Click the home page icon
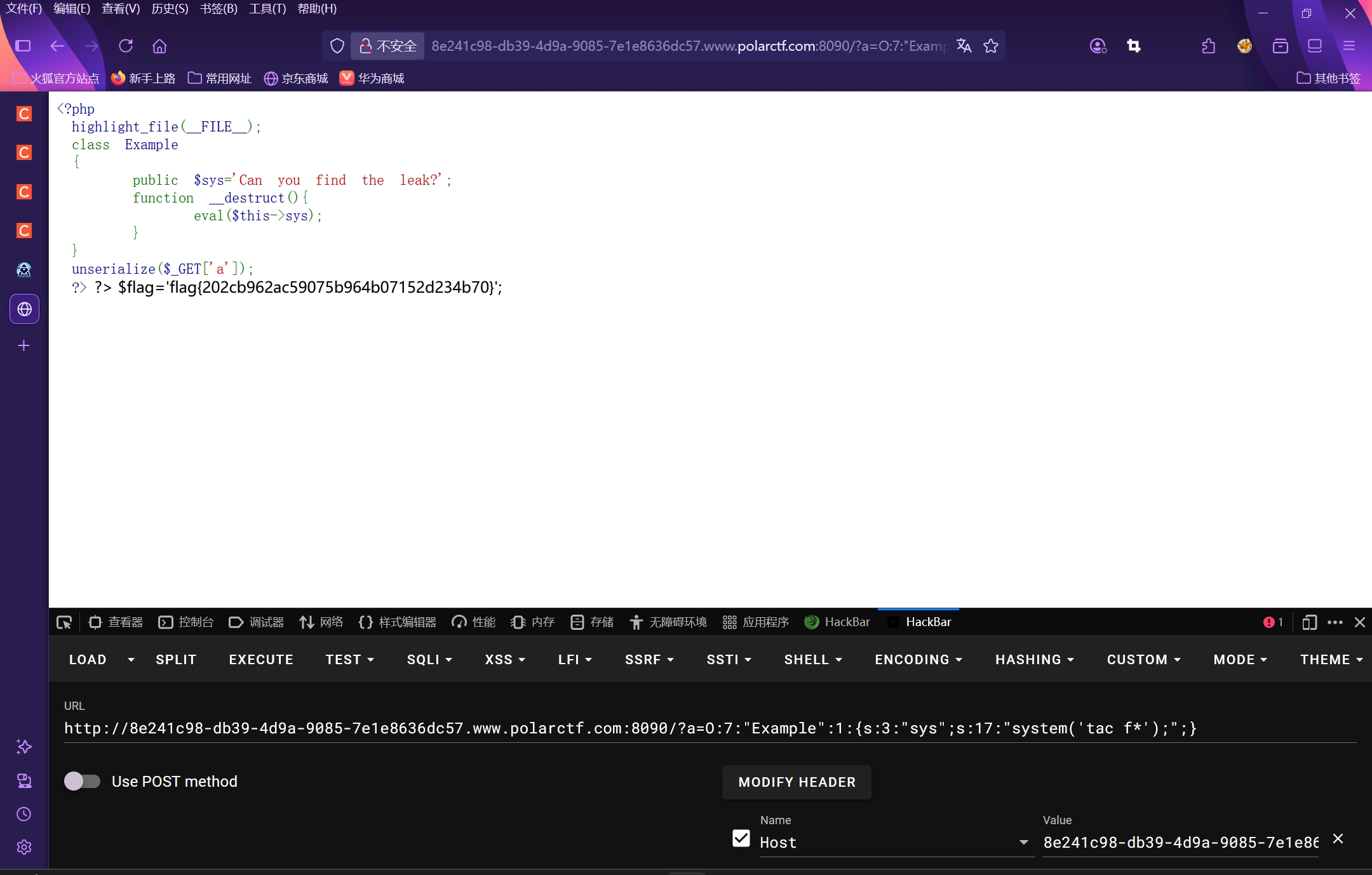This screenshot has height=875, width=1372. (159, 46)
